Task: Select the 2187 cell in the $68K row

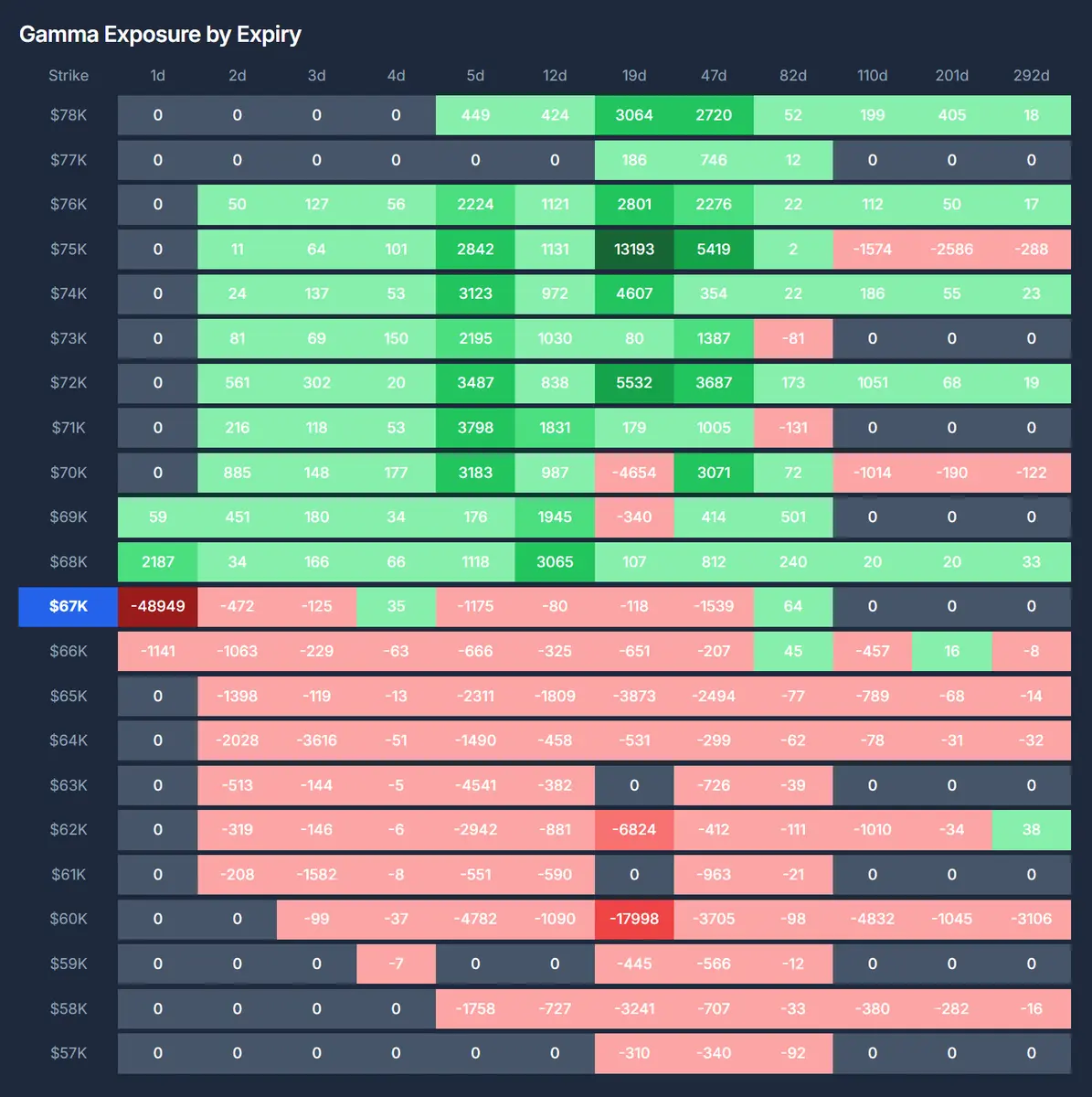Action: pyautogui.click(x=158, y=561)
